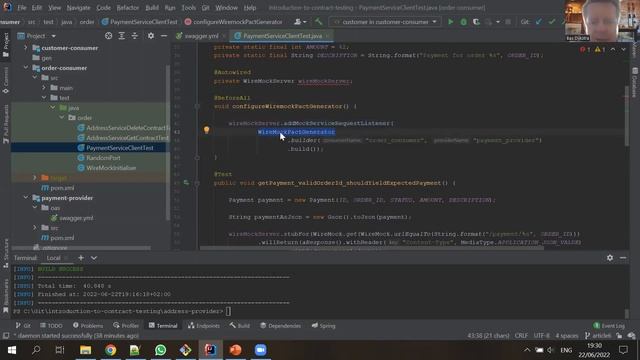Click Expand All icon in Project panel
The image size is (640, 360).
pyautogui.click(x=122, y=36)
